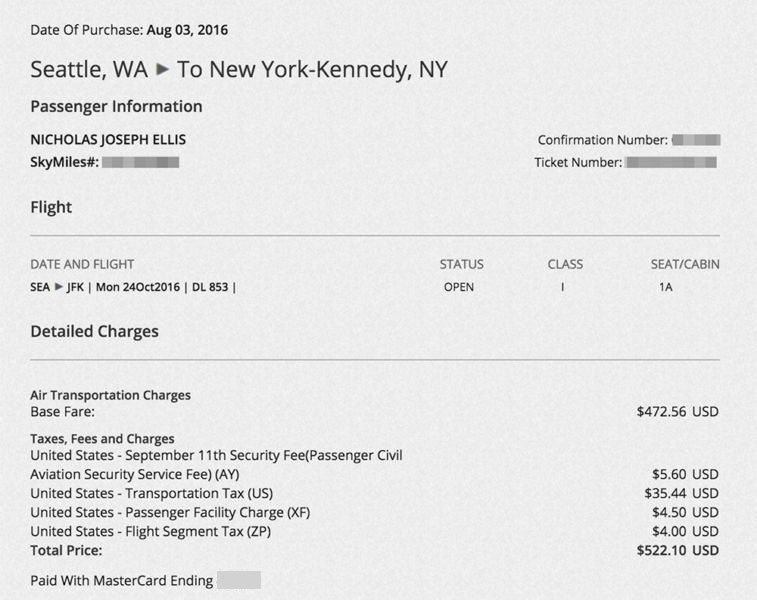Screen dimensions: 757x600
Task: Click the Passenger Facility Charge (XF) line
Action: [x=170, y=512]
